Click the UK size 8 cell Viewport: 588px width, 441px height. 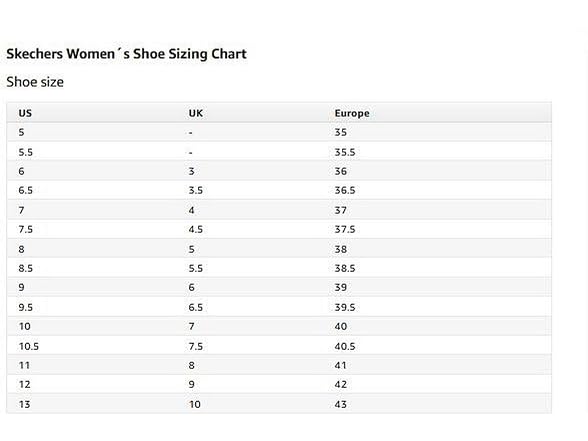[x=192, y=366]
